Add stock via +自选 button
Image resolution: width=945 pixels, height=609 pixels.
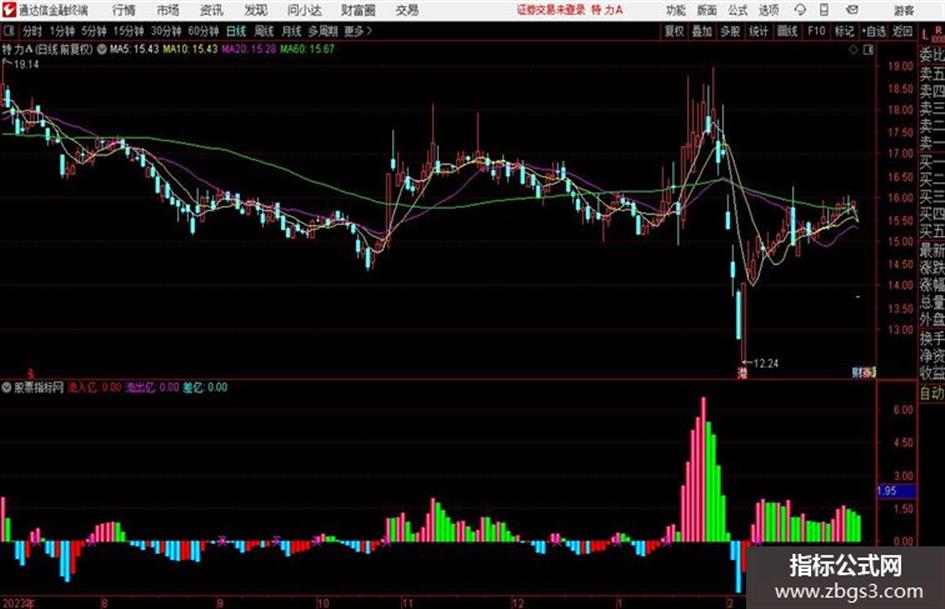coord(874,31)
